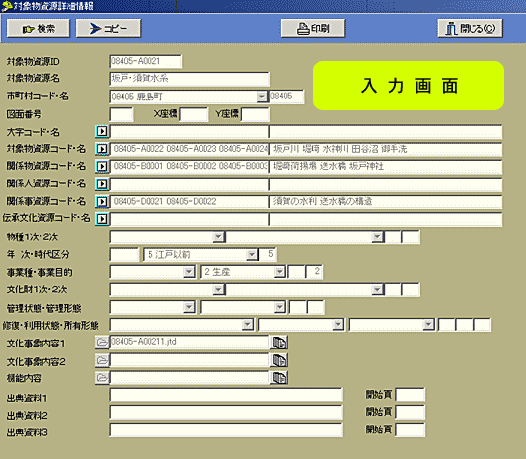Expand the 所有形態 dropdown
The height and width of the screenshot is (459, 526).
[428, 324]
